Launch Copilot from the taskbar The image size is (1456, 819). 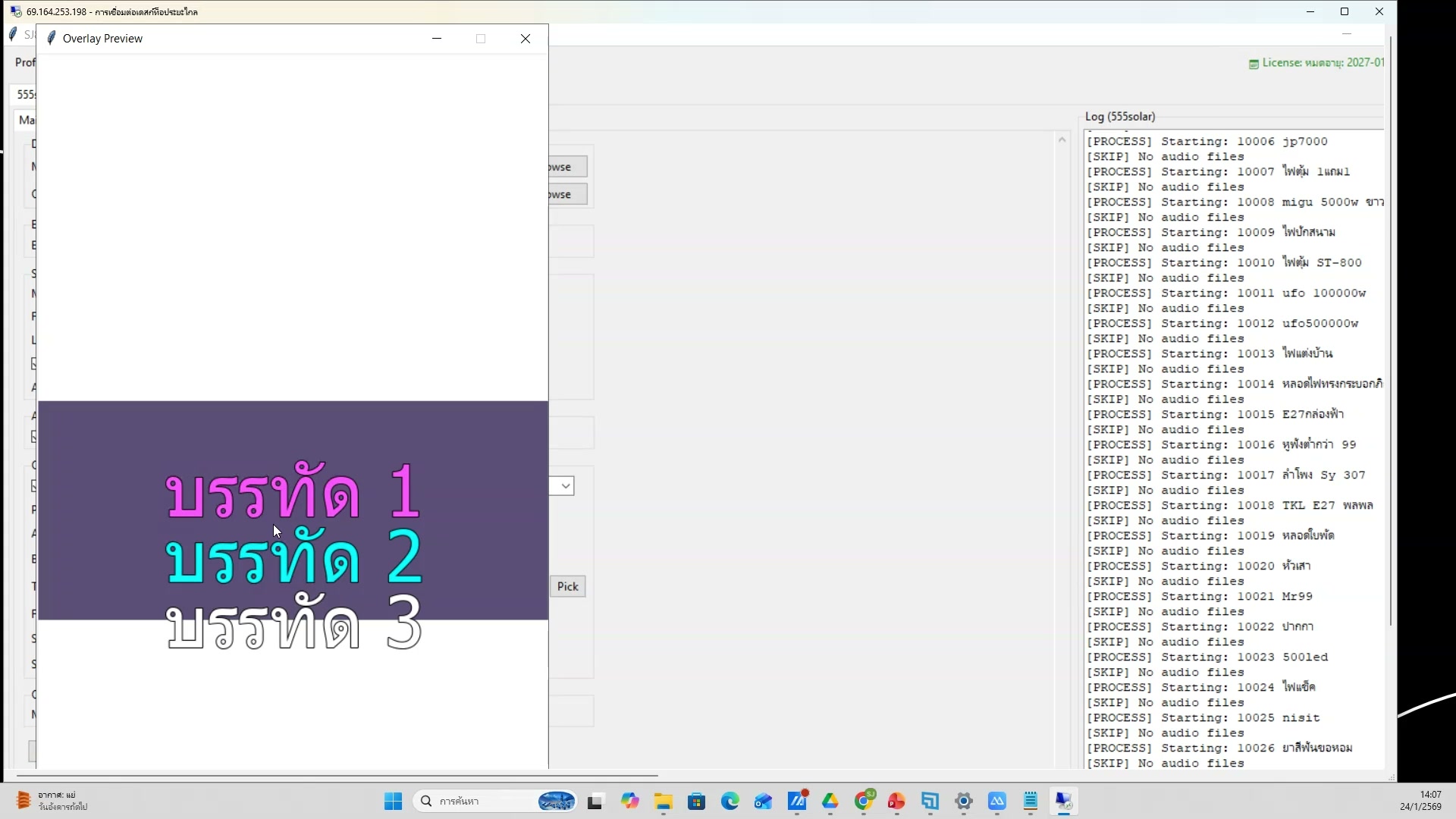[631, 802]
